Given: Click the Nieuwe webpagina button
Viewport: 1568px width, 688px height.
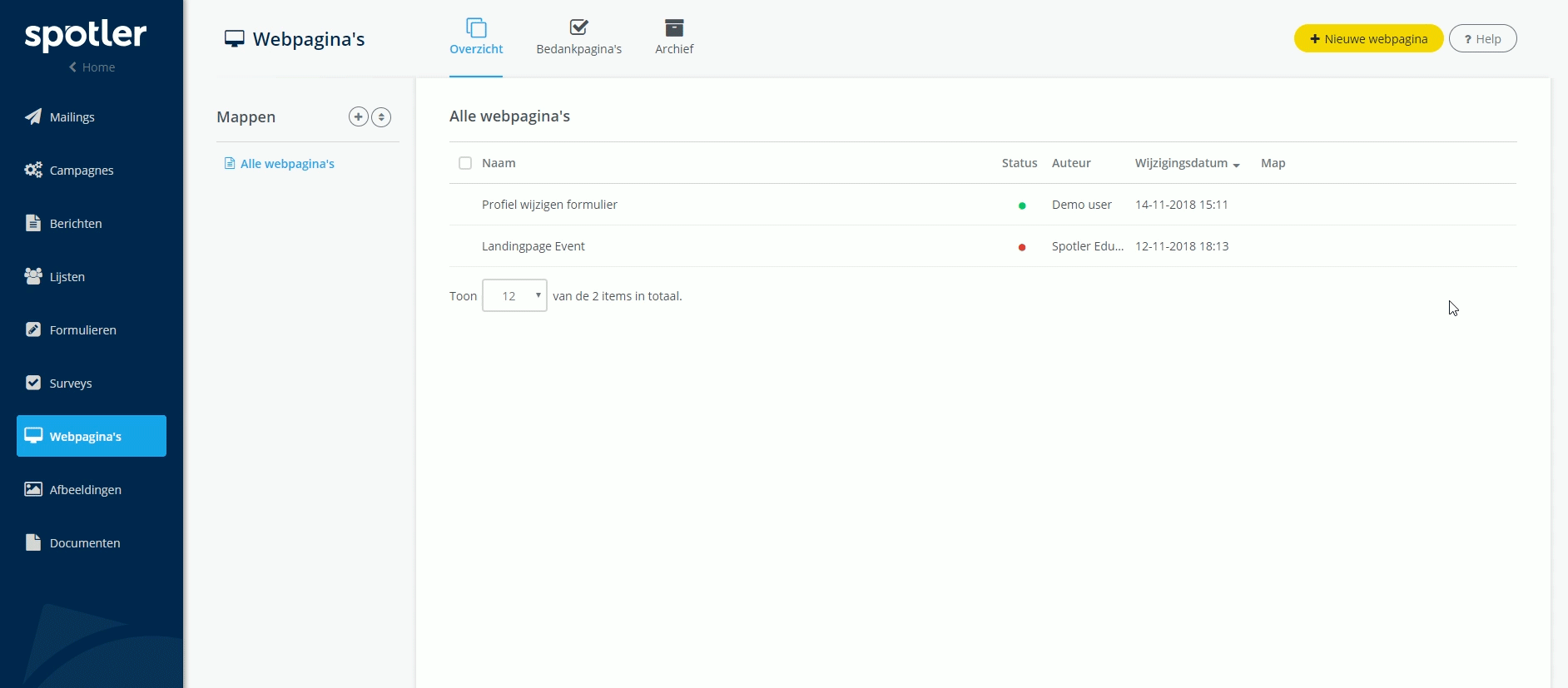Looking at the screenshot, I should tap(1368, 38).
